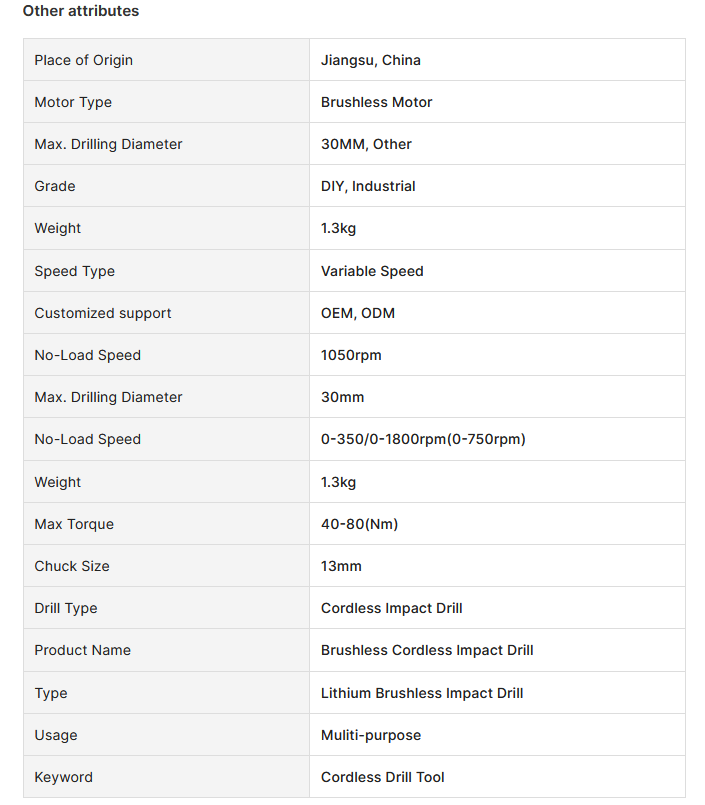The image size is (705, 805).
Task: Select the "Variable Speed" value
Action: (372, 271)
